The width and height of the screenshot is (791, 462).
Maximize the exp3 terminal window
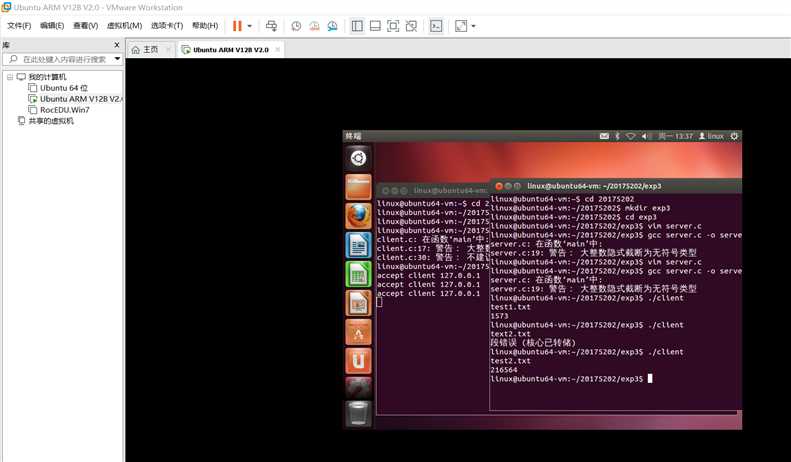click(x=517, y=186)
